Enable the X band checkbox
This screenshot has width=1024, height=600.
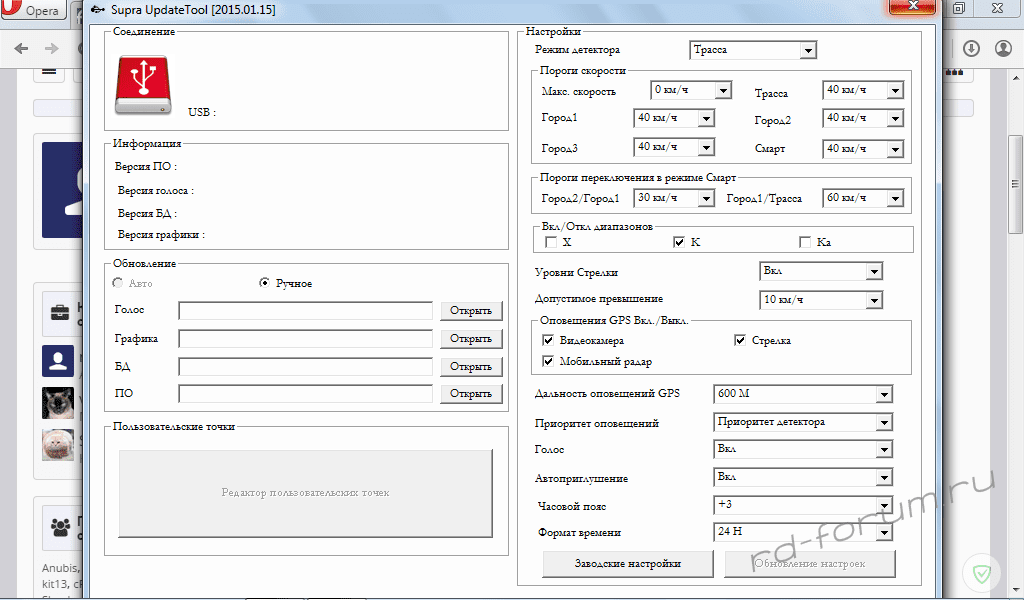pyautogui.click(x=551, y=242)
